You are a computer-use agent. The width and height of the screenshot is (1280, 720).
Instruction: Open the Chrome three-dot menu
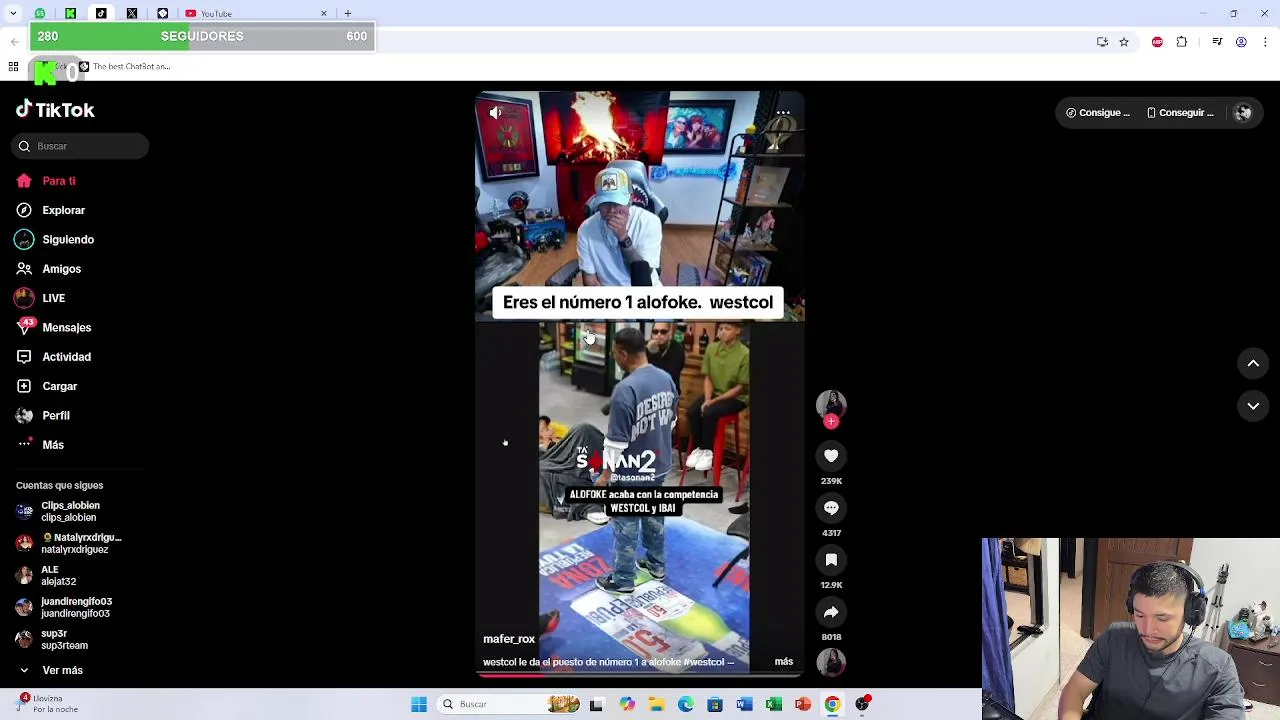[1266, 42]
